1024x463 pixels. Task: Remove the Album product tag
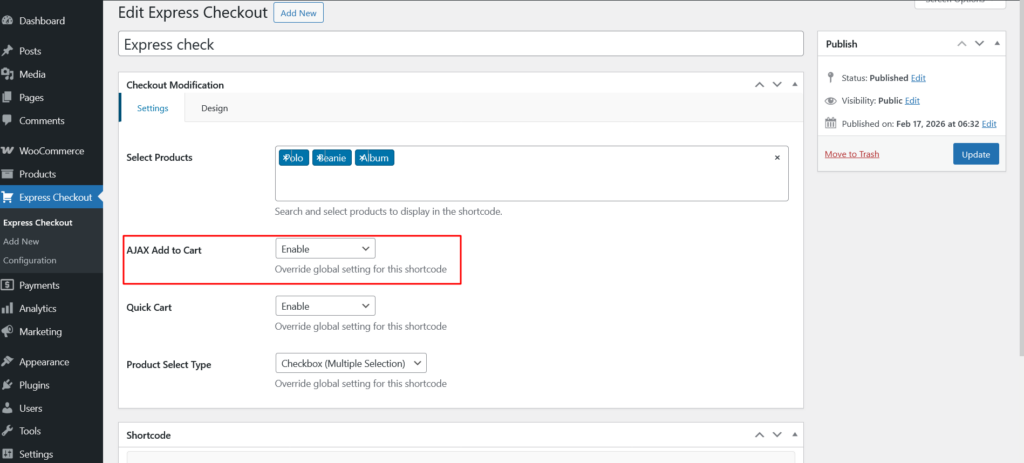click(x=361, y=158)
